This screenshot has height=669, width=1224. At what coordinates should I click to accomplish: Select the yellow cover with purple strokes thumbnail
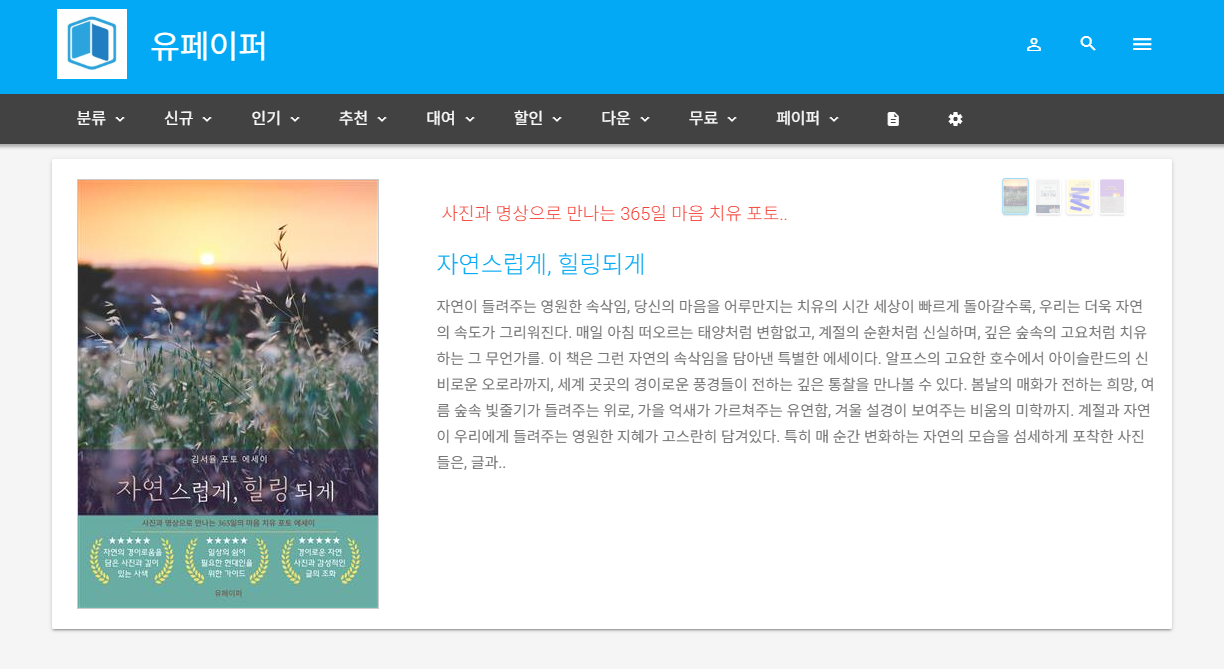point(1079,197)
